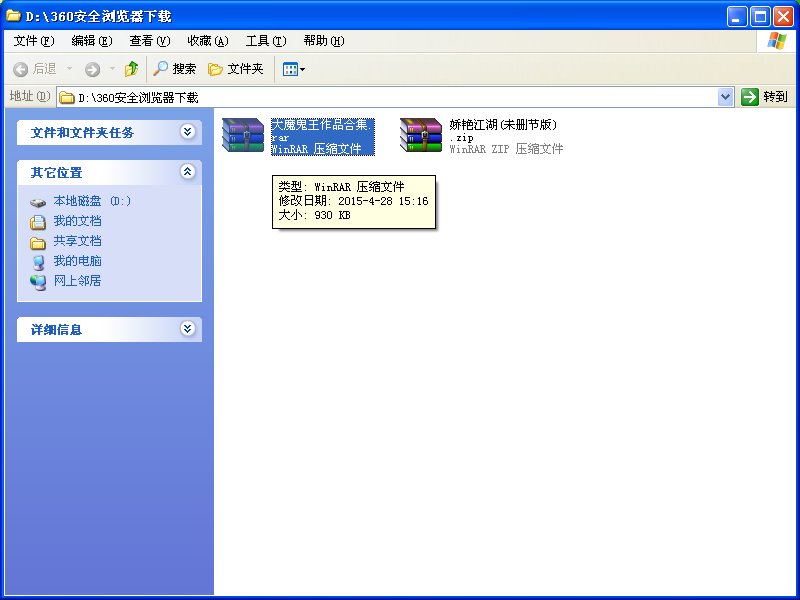
Task: Open the 收藏(A) favorites menu
Action: pos(208,41)
